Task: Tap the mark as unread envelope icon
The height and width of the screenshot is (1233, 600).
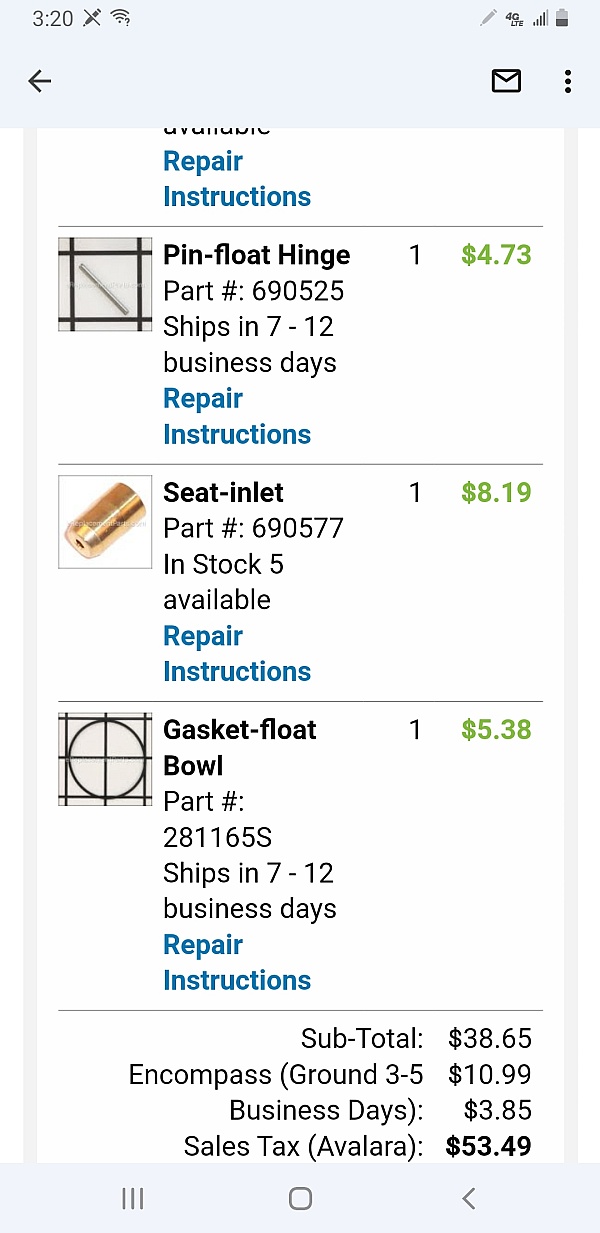Action: (507, 82)
